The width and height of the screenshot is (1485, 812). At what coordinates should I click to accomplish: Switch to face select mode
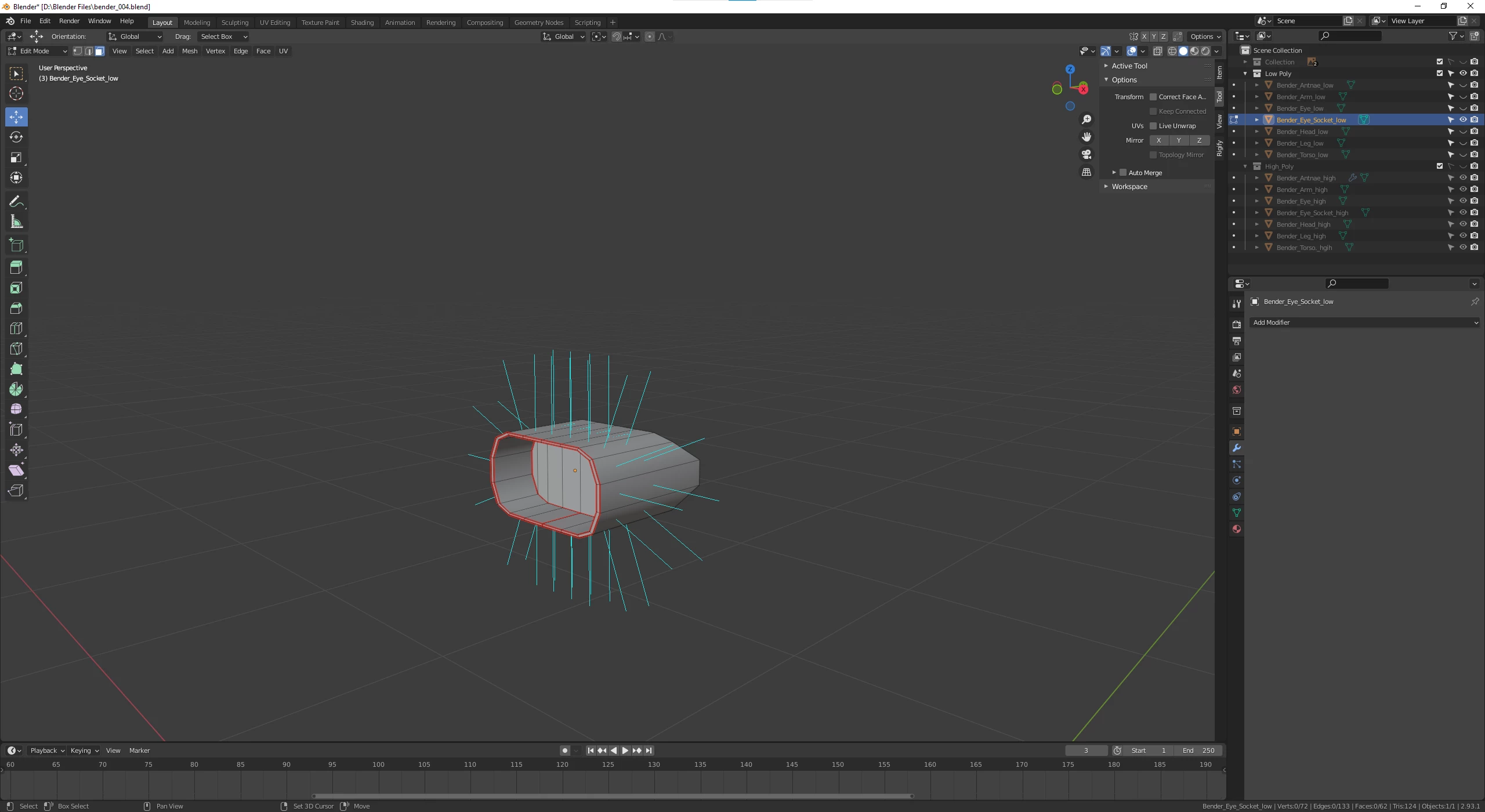pyautogui.click(x=100, y=51)
